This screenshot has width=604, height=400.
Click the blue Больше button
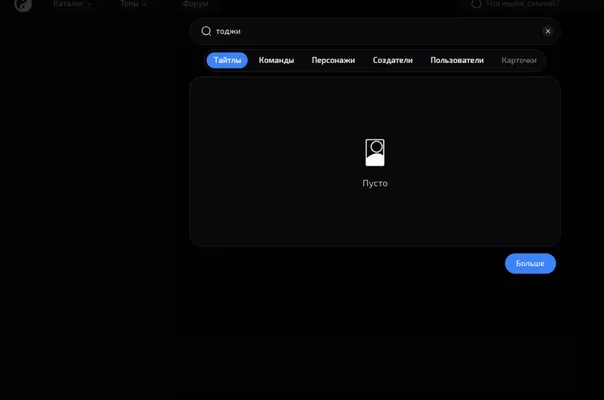point(530,264)
